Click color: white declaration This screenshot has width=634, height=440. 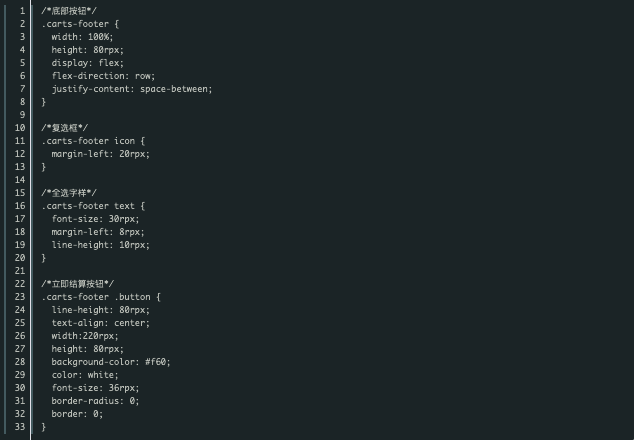tap(85, 375)
